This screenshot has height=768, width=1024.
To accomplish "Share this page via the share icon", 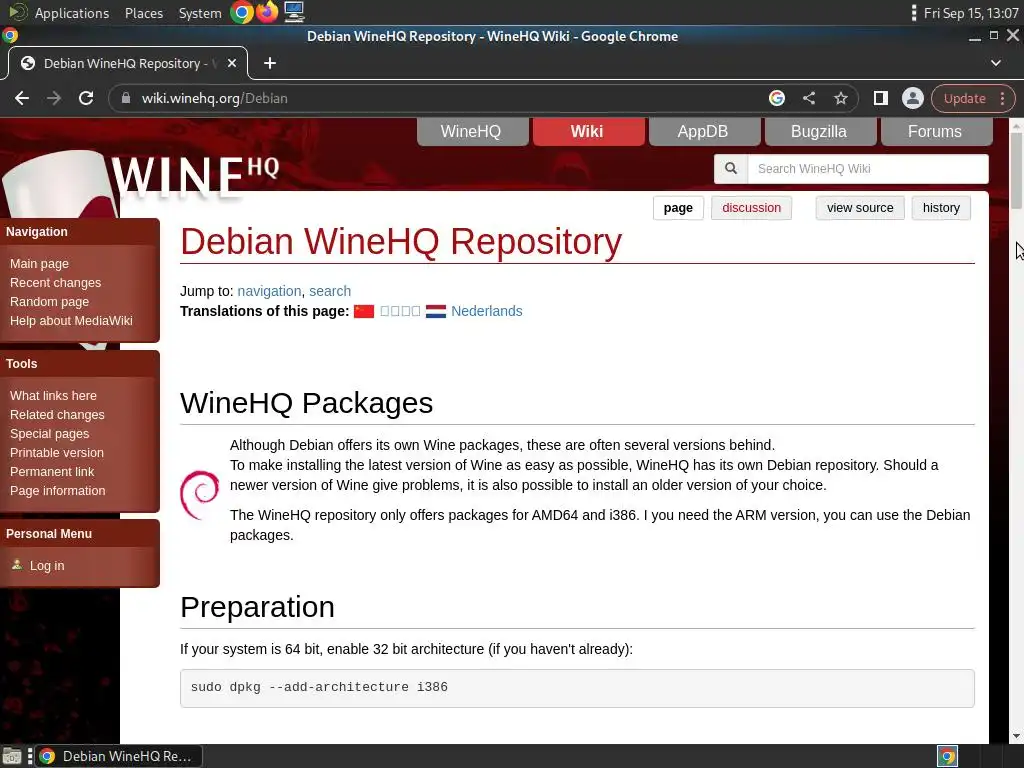I will (x=808, y=98).
